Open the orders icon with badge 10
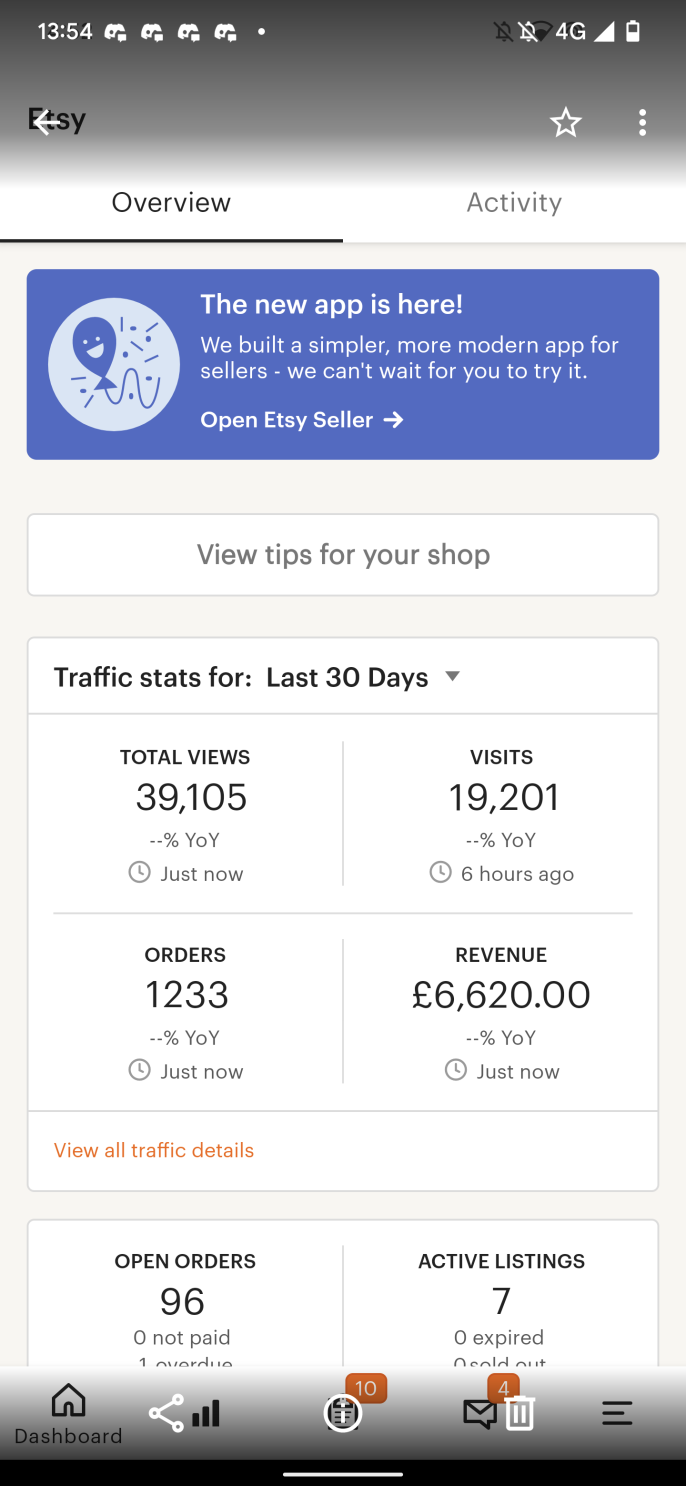The height and width of the screenshot is (1486, 686). tap(343, 1412)
